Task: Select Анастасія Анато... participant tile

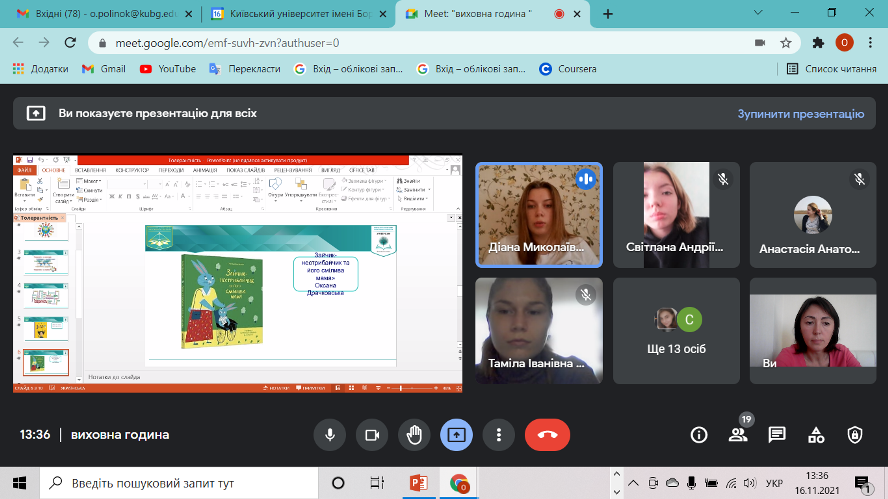Action: coord(813,215)
